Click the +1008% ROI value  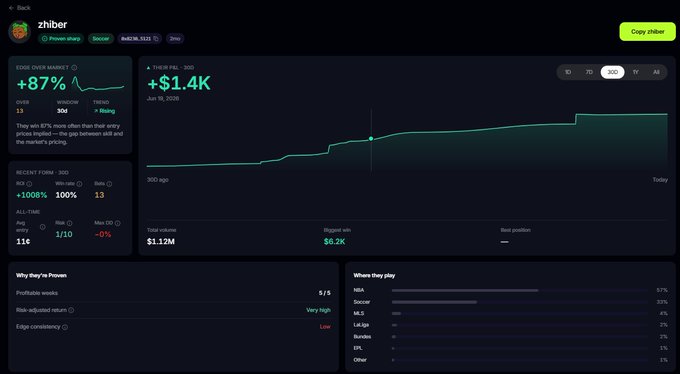[x=31, y=195]
